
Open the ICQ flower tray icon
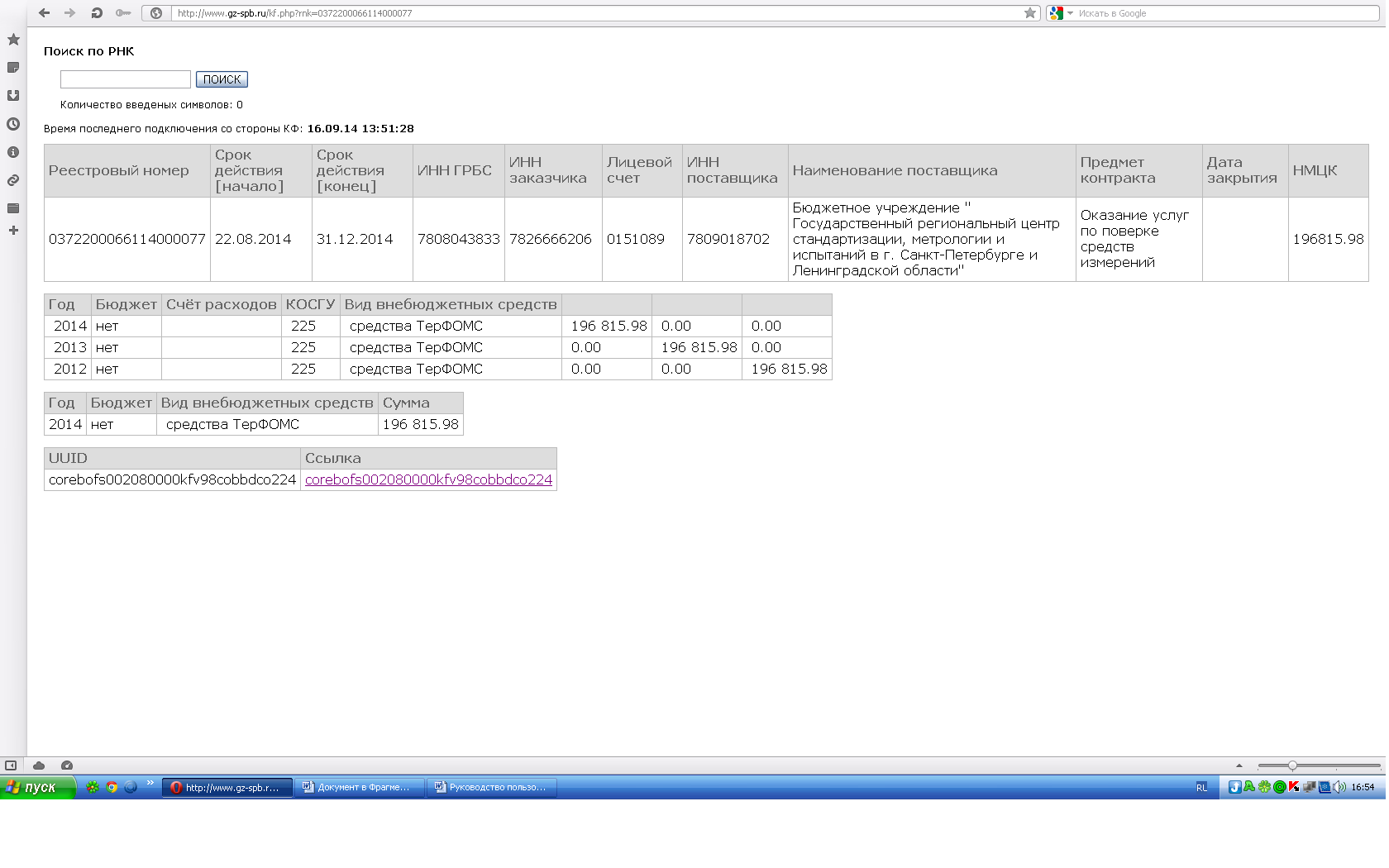[1264, 787]
